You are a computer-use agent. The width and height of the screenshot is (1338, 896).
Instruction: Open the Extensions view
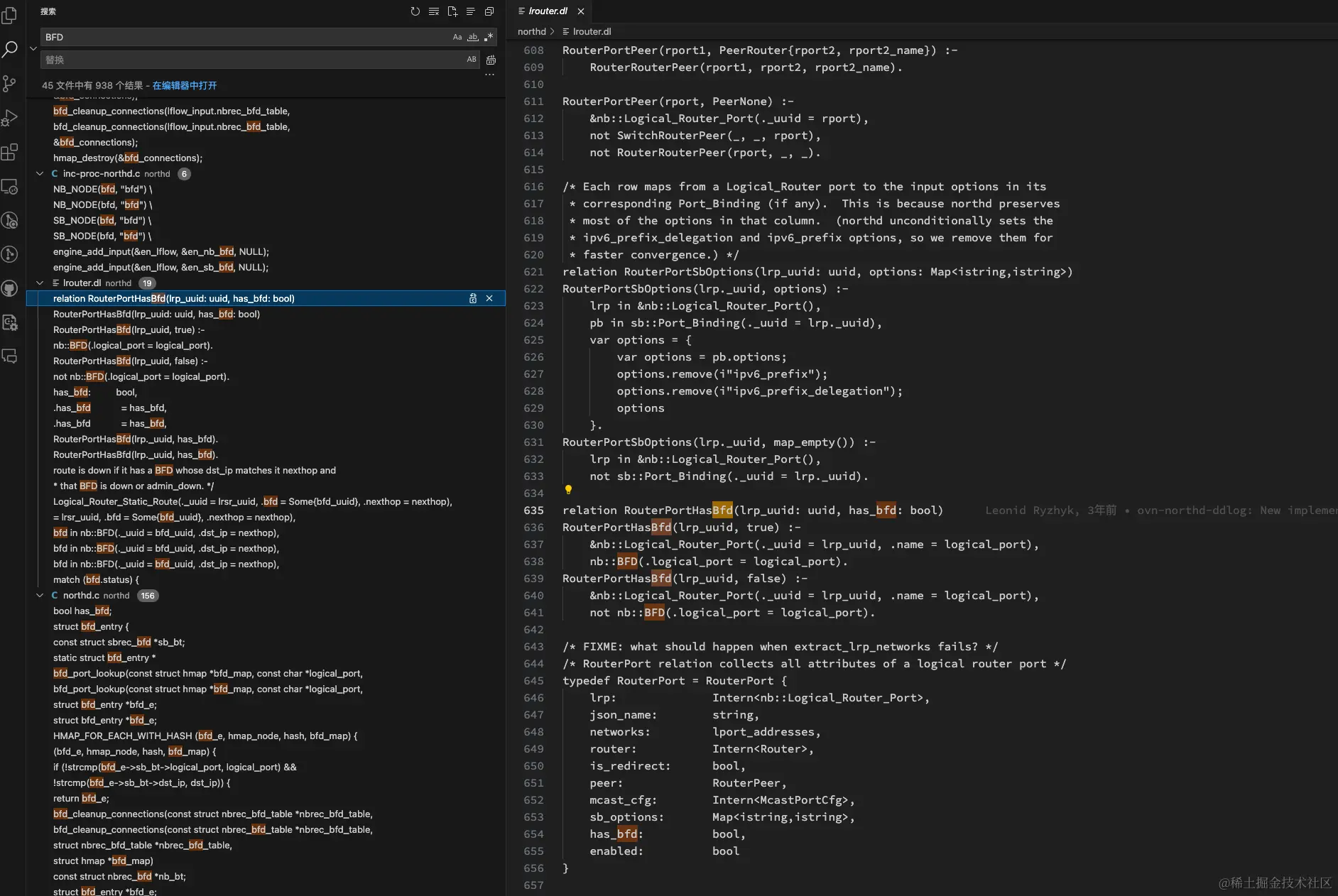pos(10,152)
